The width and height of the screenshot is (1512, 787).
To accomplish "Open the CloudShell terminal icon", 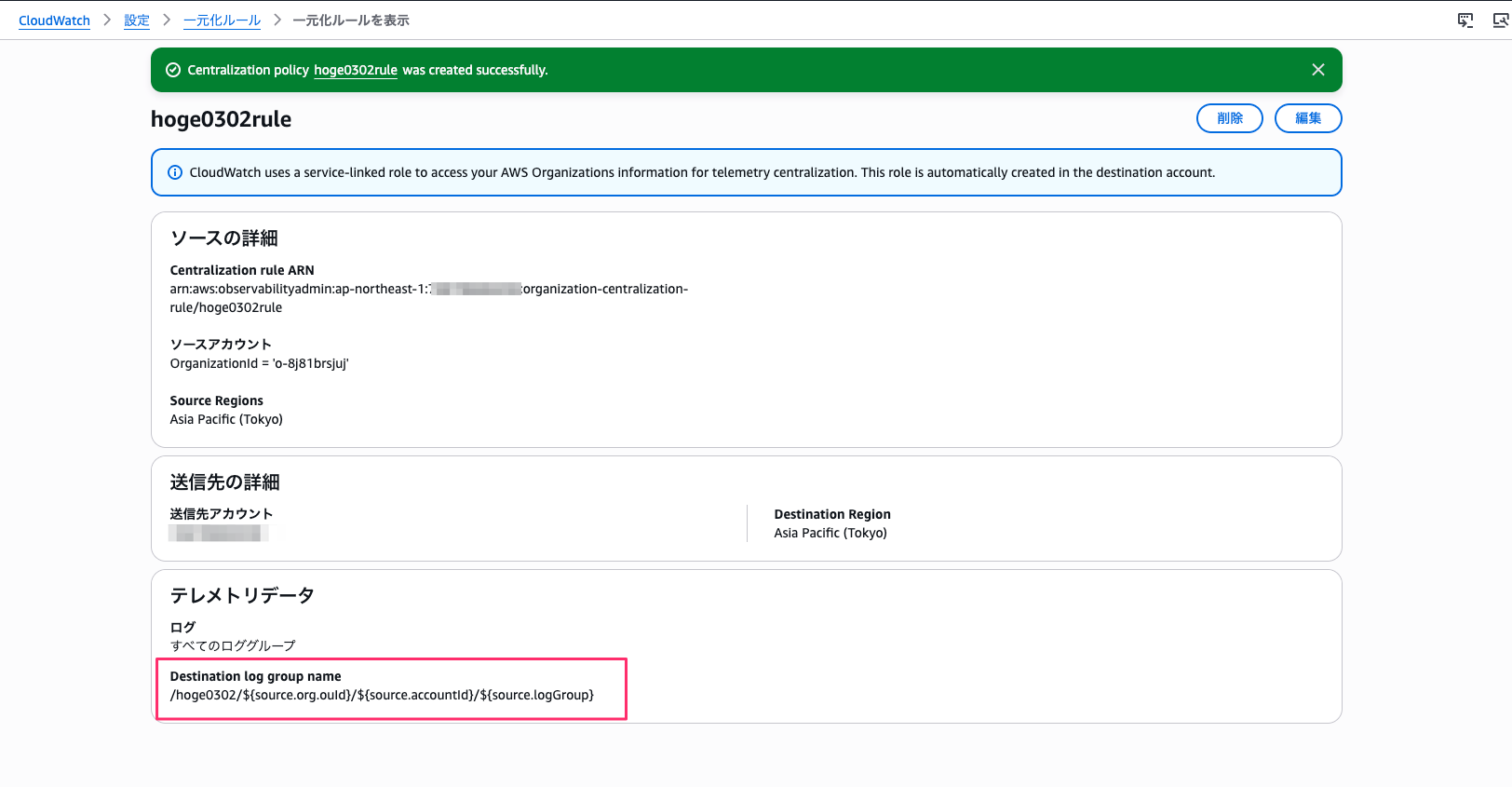I will [x=1465, y=20].
